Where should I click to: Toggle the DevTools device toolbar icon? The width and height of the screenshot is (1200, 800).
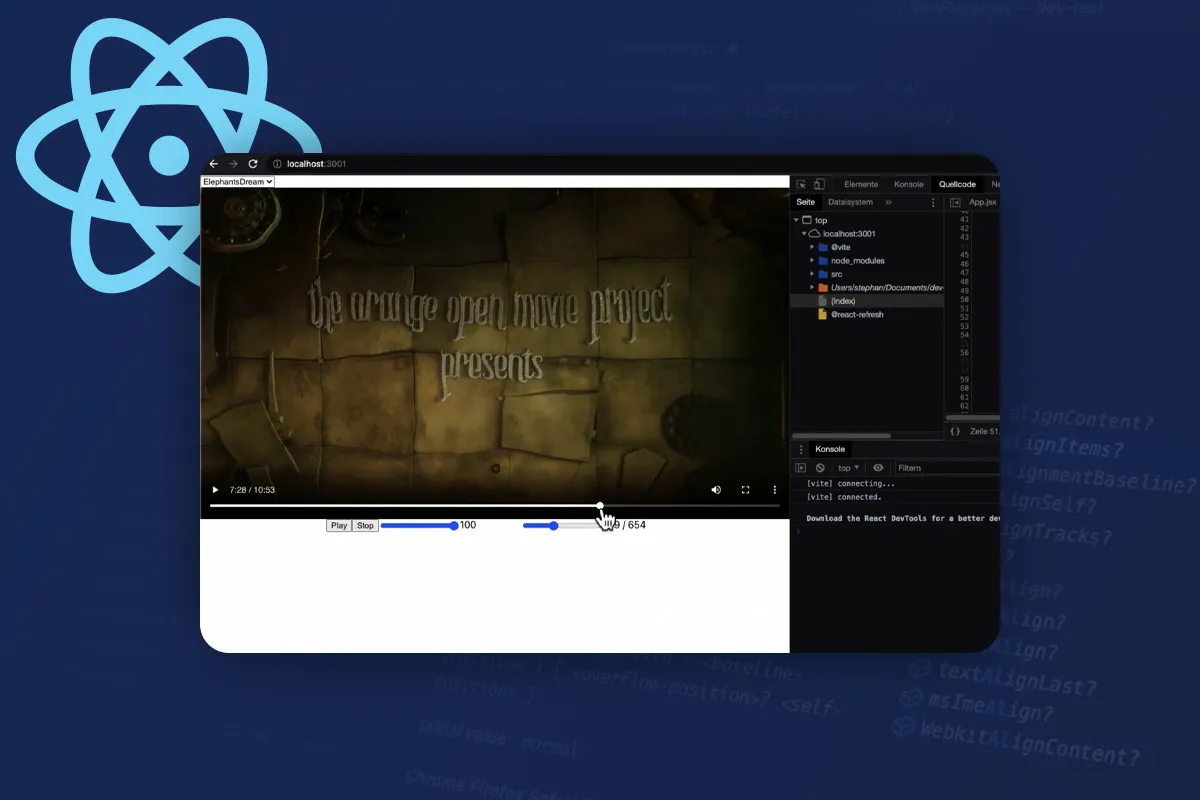pos(819,184)
